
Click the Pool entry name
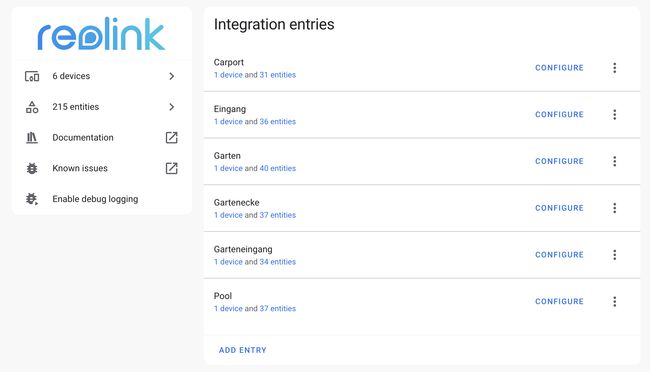tap(223, 296)
